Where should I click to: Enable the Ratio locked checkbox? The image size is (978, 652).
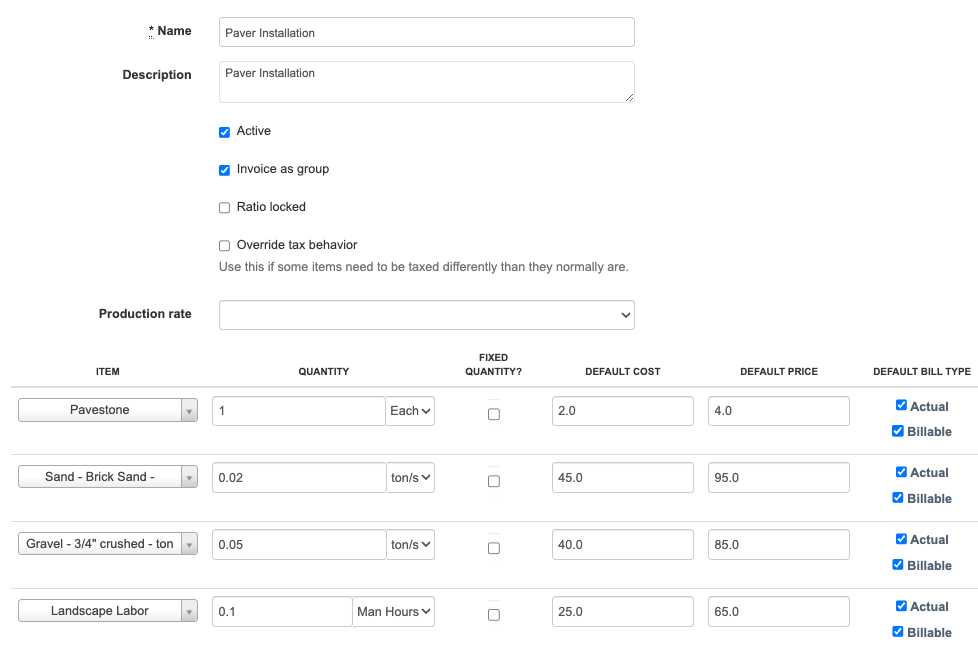(x=225, y=208)
